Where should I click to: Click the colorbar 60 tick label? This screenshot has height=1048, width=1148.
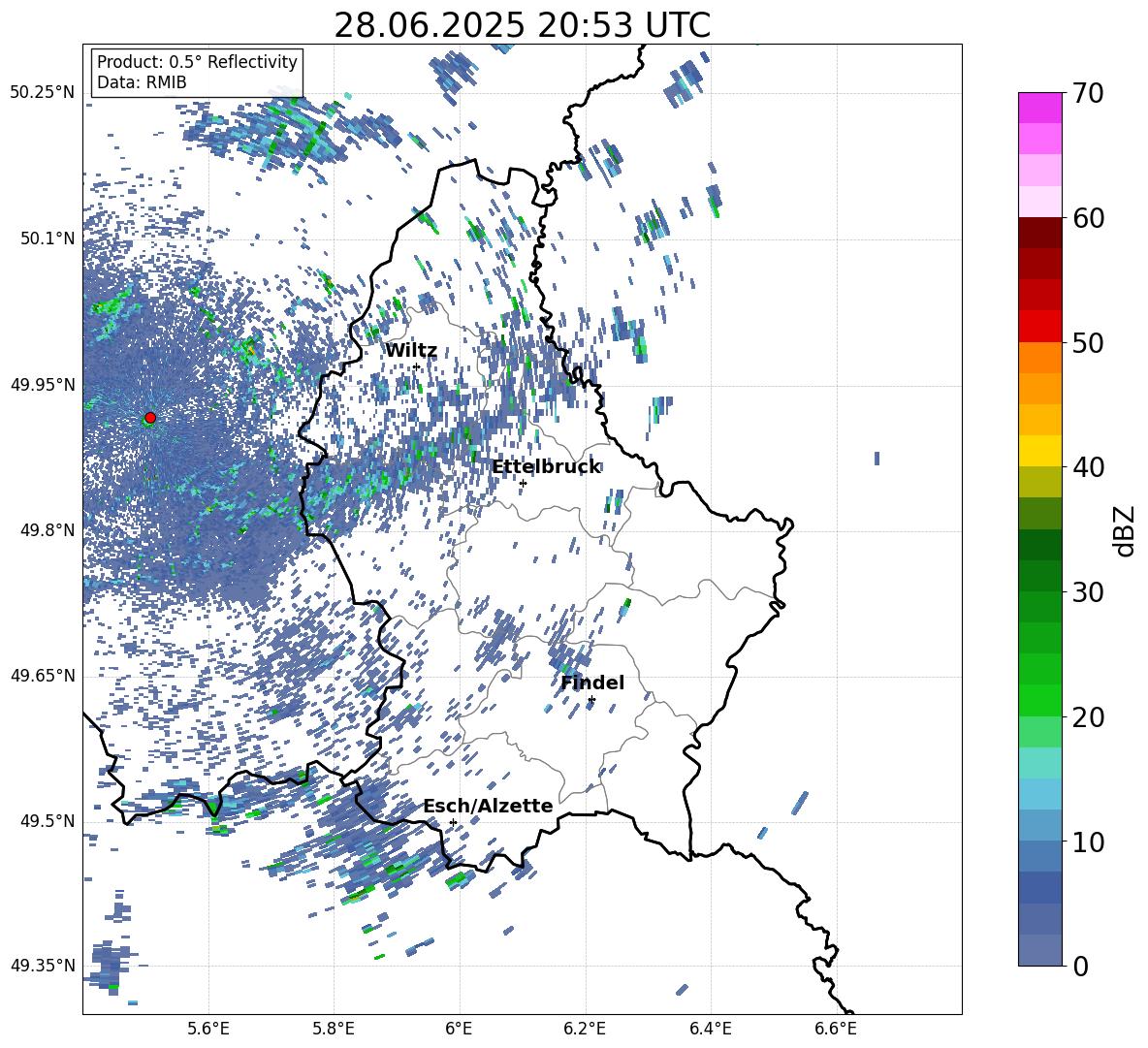click(1088, 218)
